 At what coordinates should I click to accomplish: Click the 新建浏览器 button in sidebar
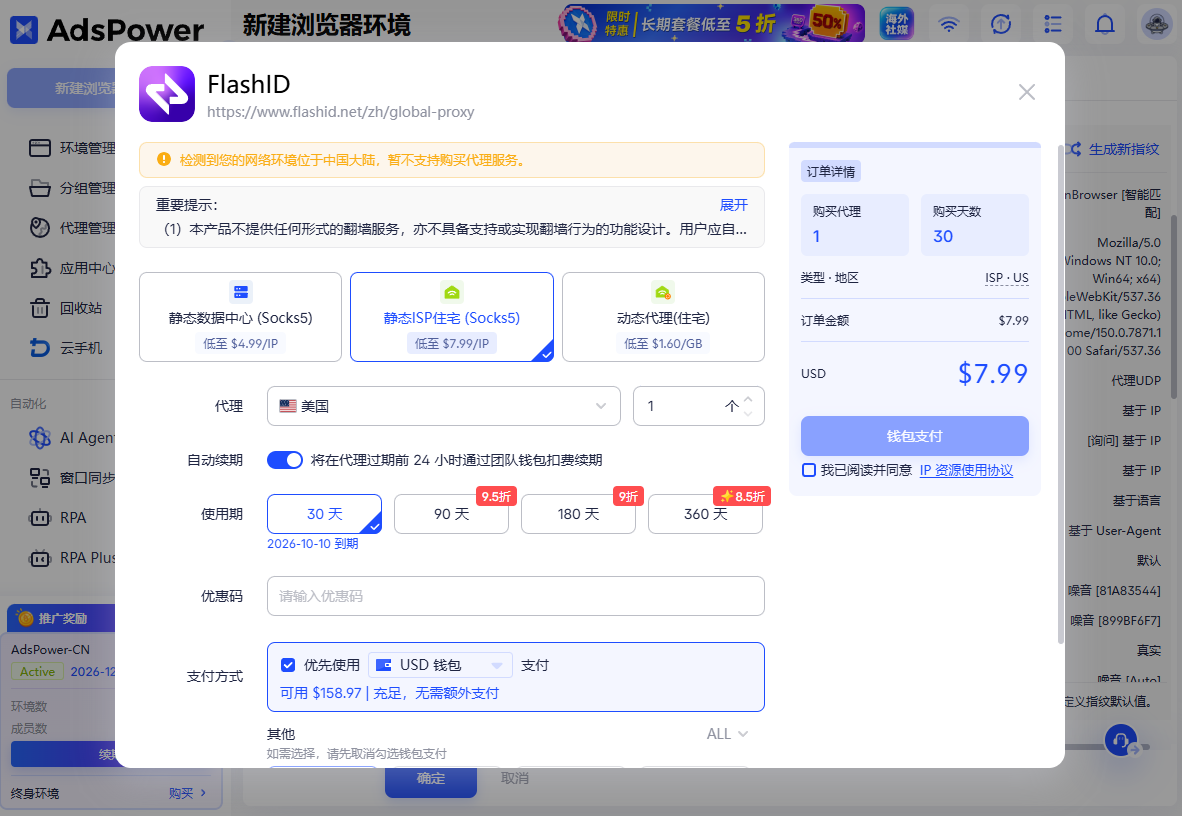pos(62,88)
